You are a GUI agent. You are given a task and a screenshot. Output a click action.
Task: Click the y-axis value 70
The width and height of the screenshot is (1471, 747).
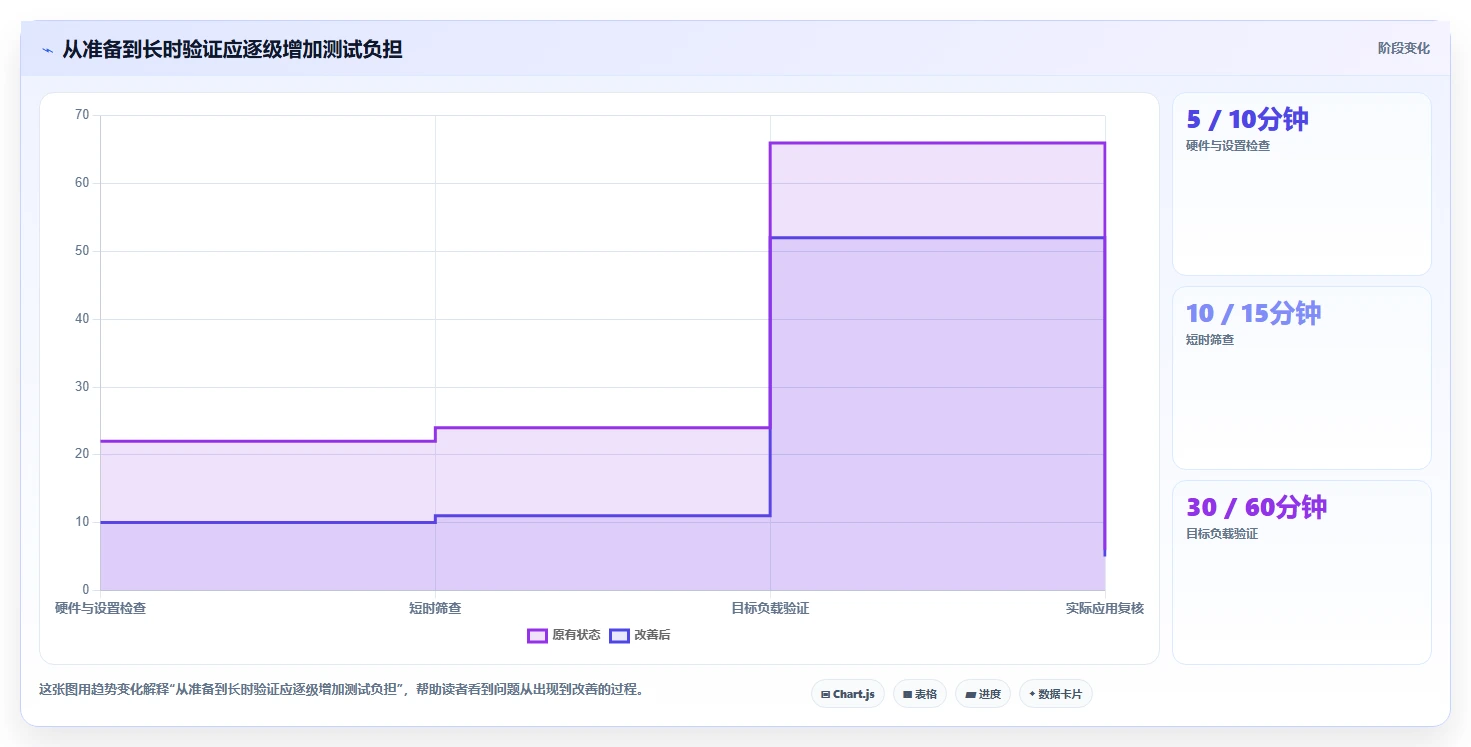(82, 115)
